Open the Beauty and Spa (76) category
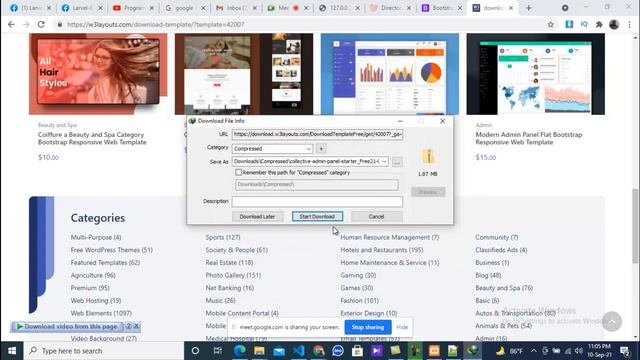Image resolution: width=640 pixels, height=360 pixels. [x=504, y=288]
